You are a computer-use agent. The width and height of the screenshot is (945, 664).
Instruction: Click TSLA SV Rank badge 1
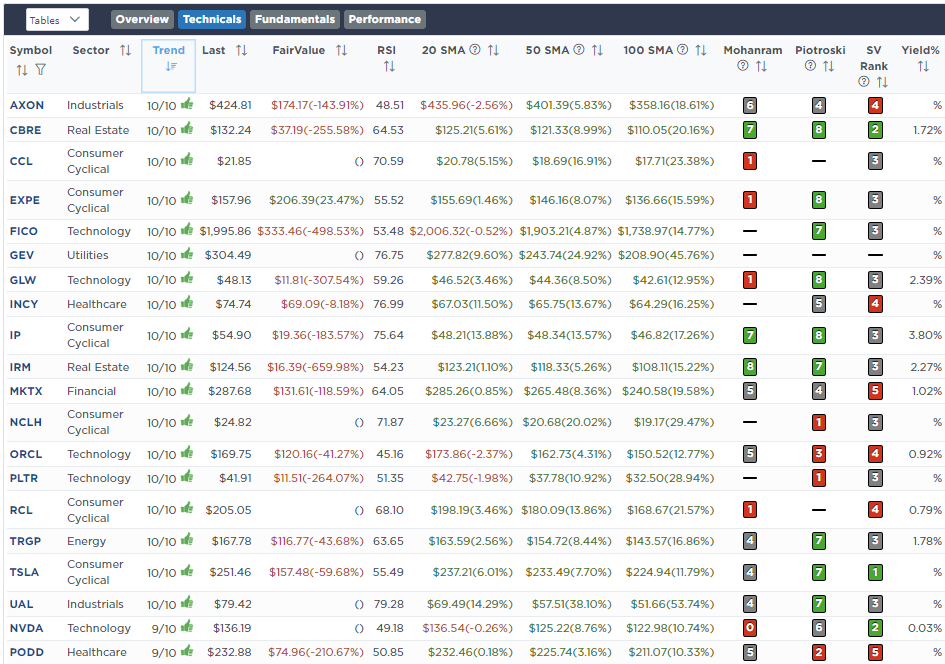(x=875, y=572)
